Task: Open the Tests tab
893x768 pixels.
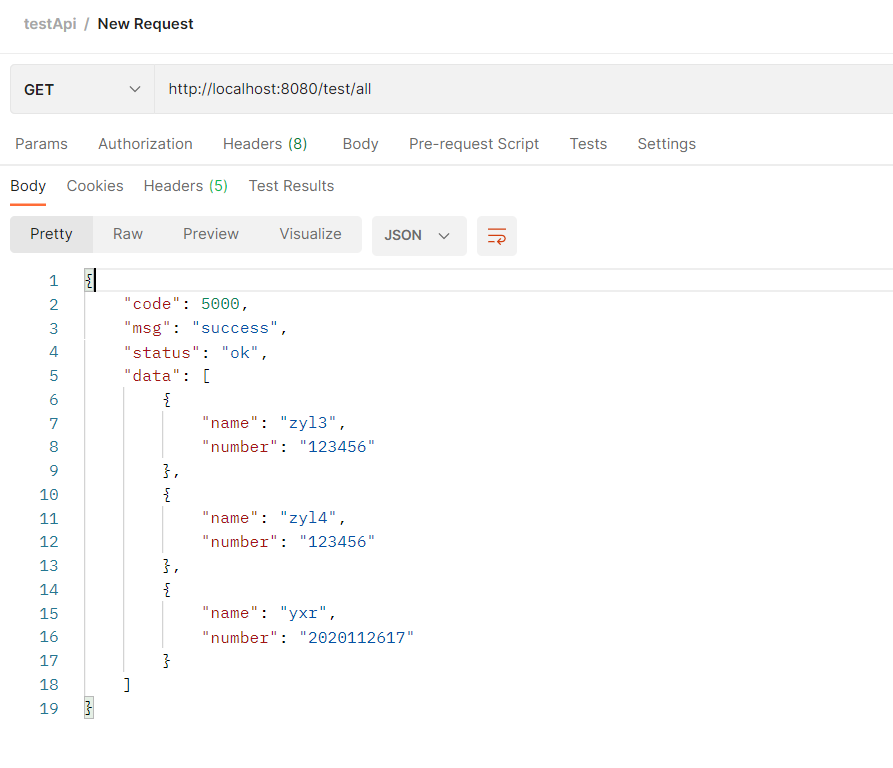Action: (588, 144)
